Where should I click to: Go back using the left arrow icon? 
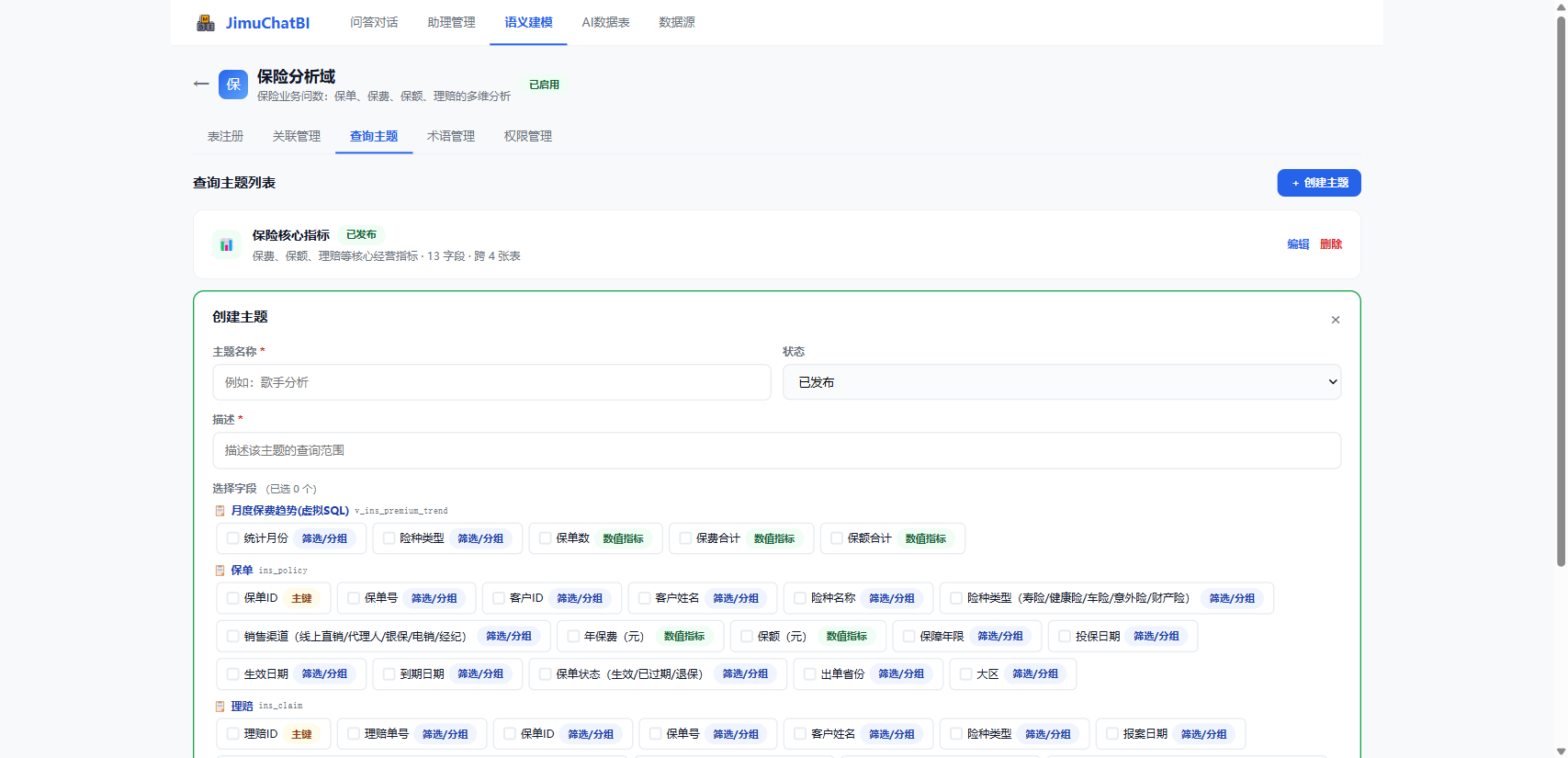[x=201, y=84]
